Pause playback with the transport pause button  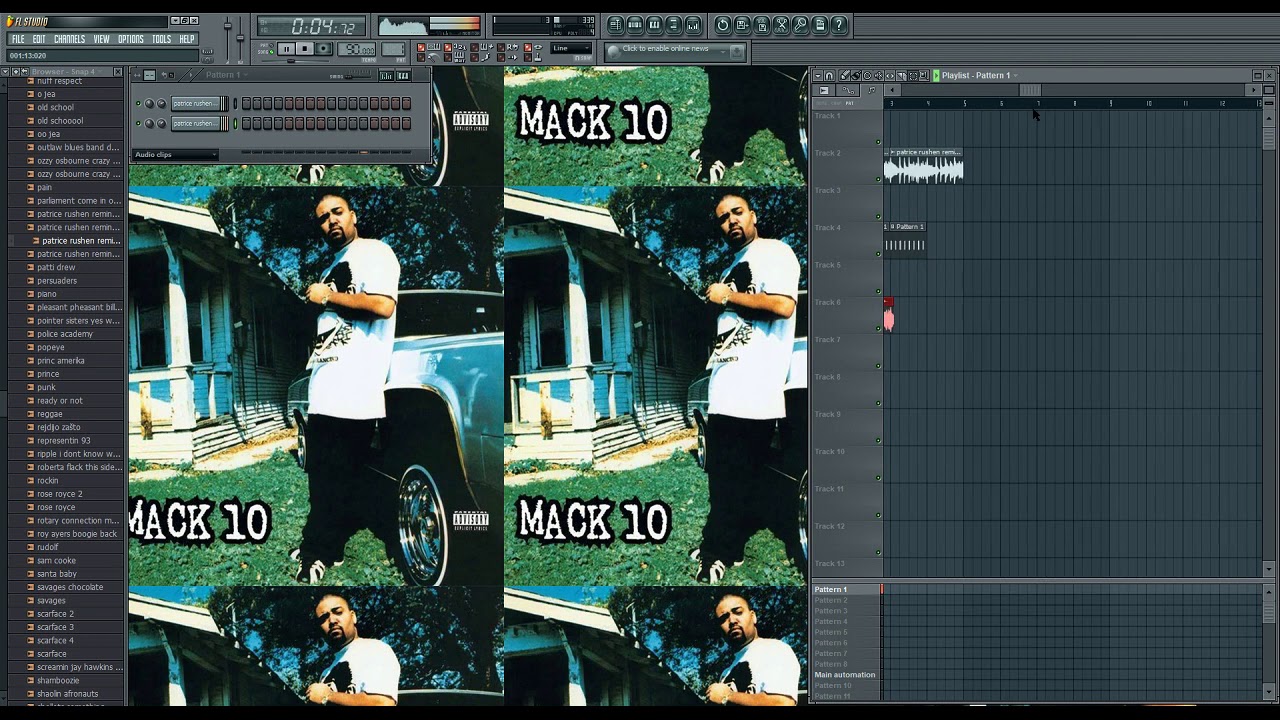(x=287, y=48)
